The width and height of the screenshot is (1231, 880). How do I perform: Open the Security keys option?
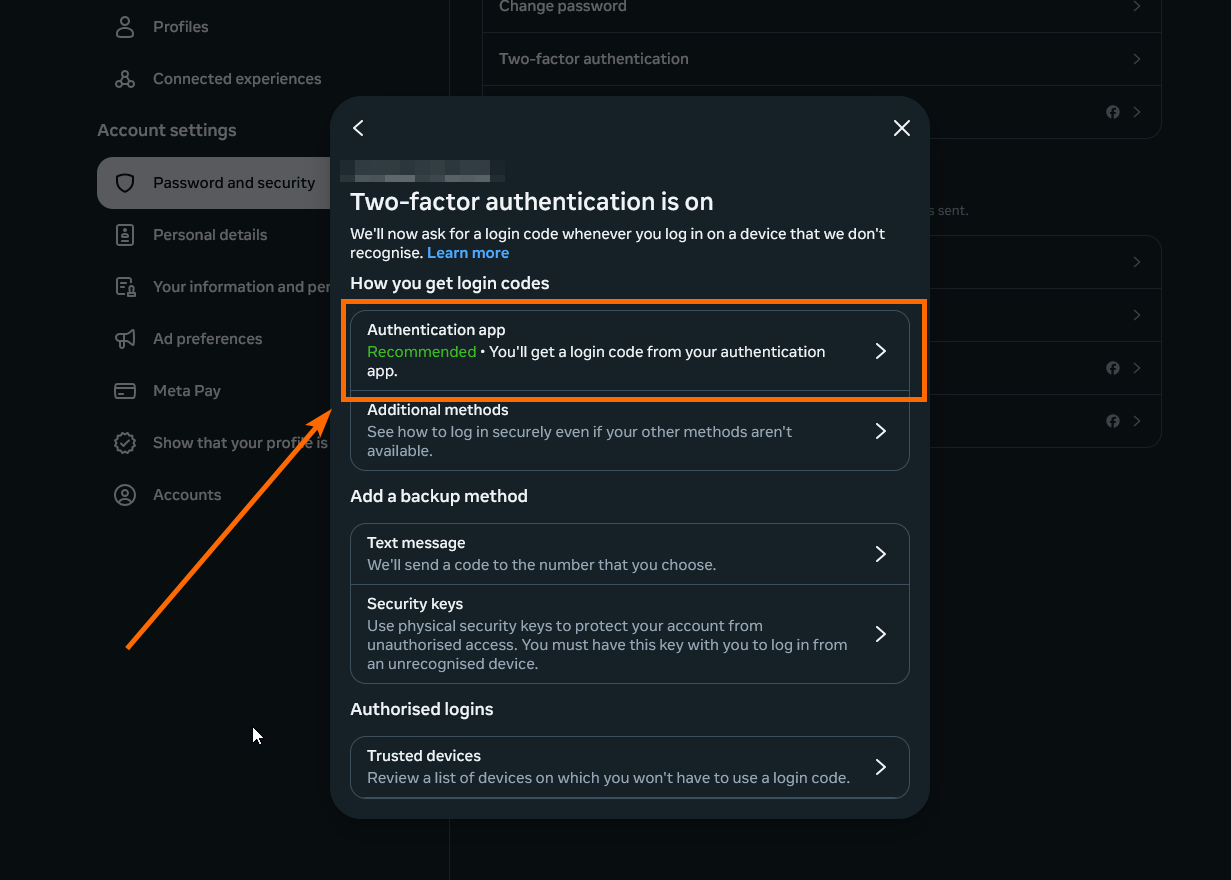click(x=629, y=634)
